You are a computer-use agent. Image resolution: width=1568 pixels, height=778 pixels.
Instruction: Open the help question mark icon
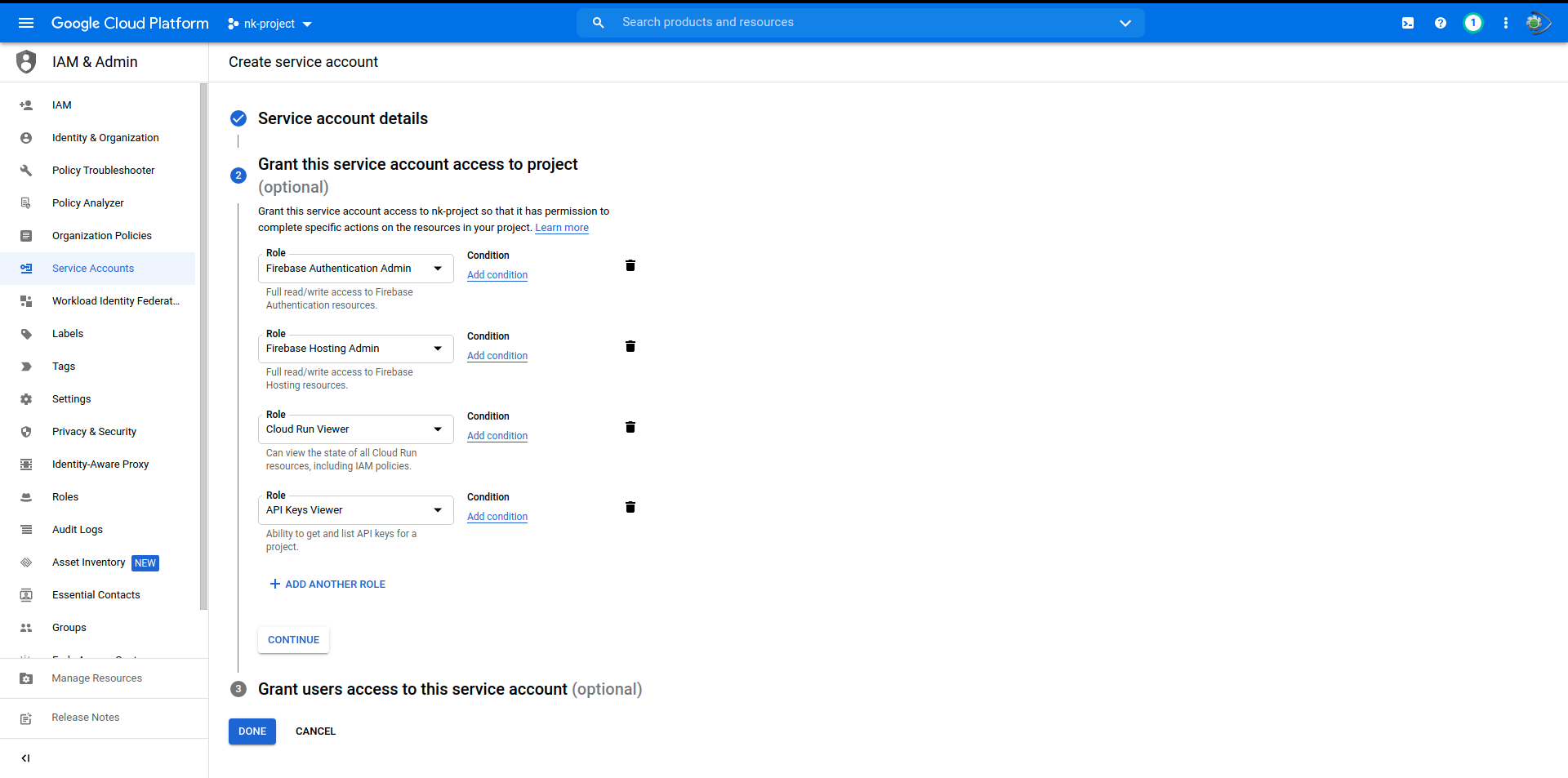click(x=1441, y=23)
